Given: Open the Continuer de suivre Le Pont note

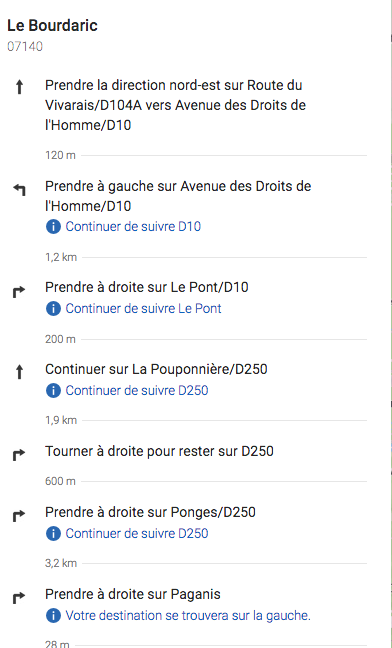Looking at the screenshot, I should point(143,308).
